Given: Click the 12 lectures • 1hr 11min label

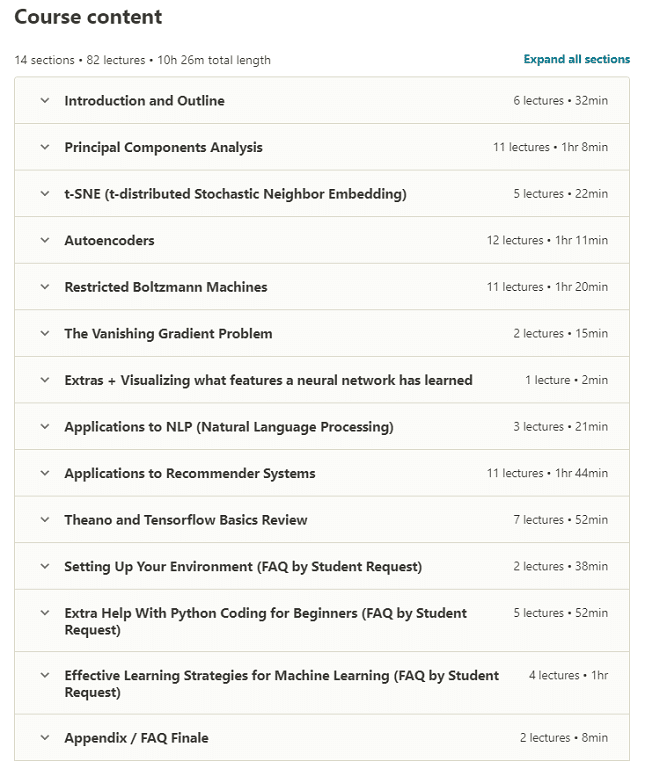Looking at the screenshot, I should click(x=547, y=240).
